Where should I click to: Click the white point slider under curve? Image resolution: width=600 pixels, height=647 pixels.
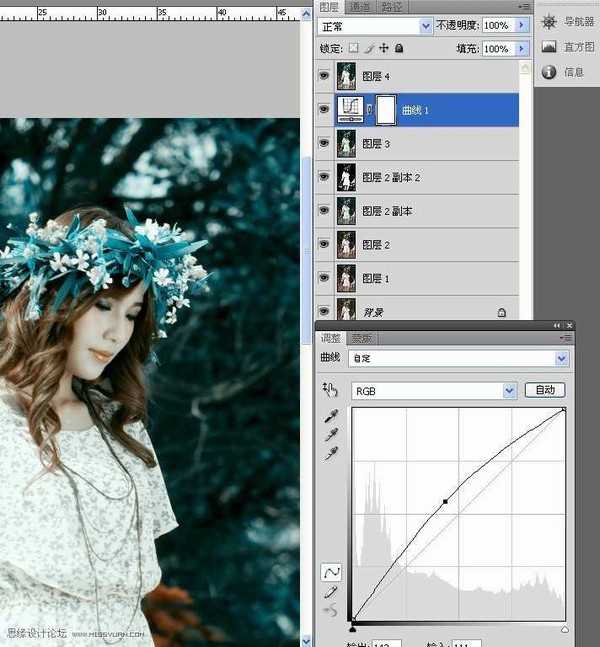565,629
